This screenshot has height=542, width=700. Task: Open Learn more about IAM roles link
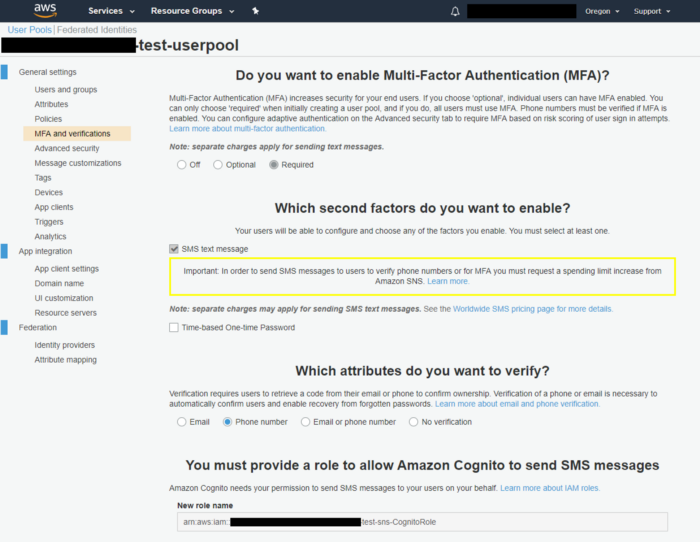point(550,488)
